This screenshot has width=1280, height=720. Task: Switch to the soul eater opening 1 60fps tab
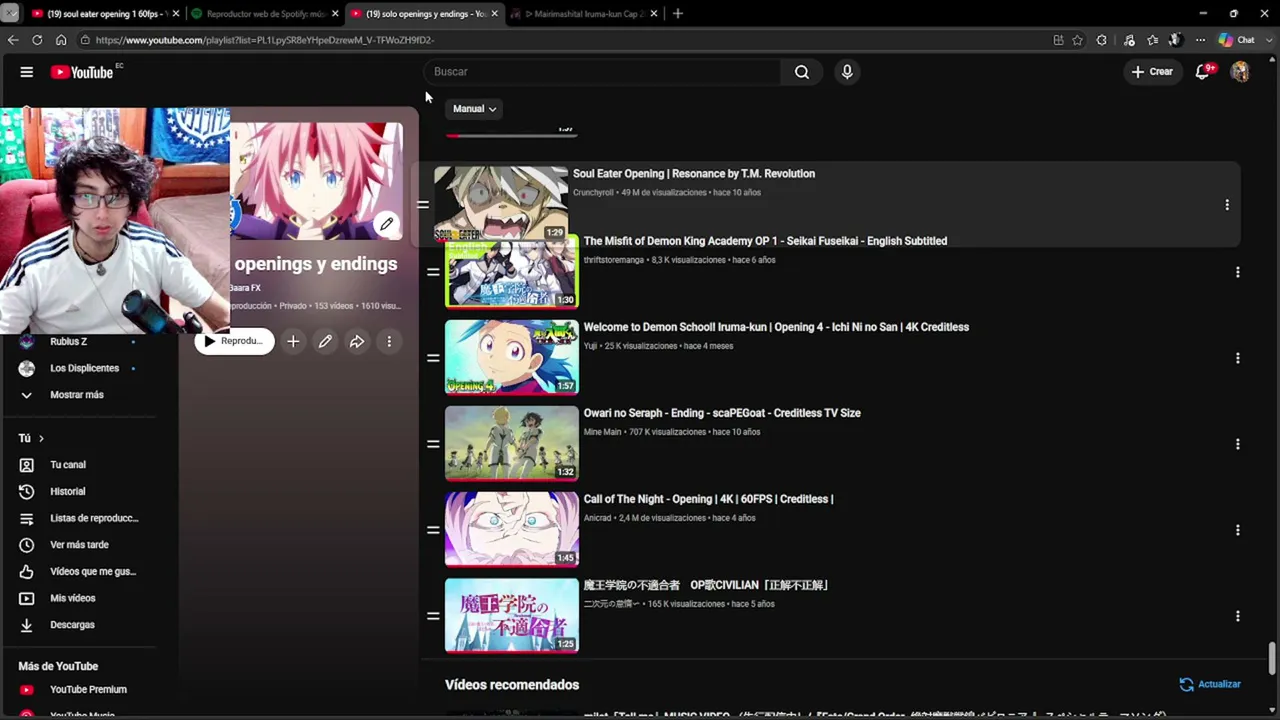point(105,14)
